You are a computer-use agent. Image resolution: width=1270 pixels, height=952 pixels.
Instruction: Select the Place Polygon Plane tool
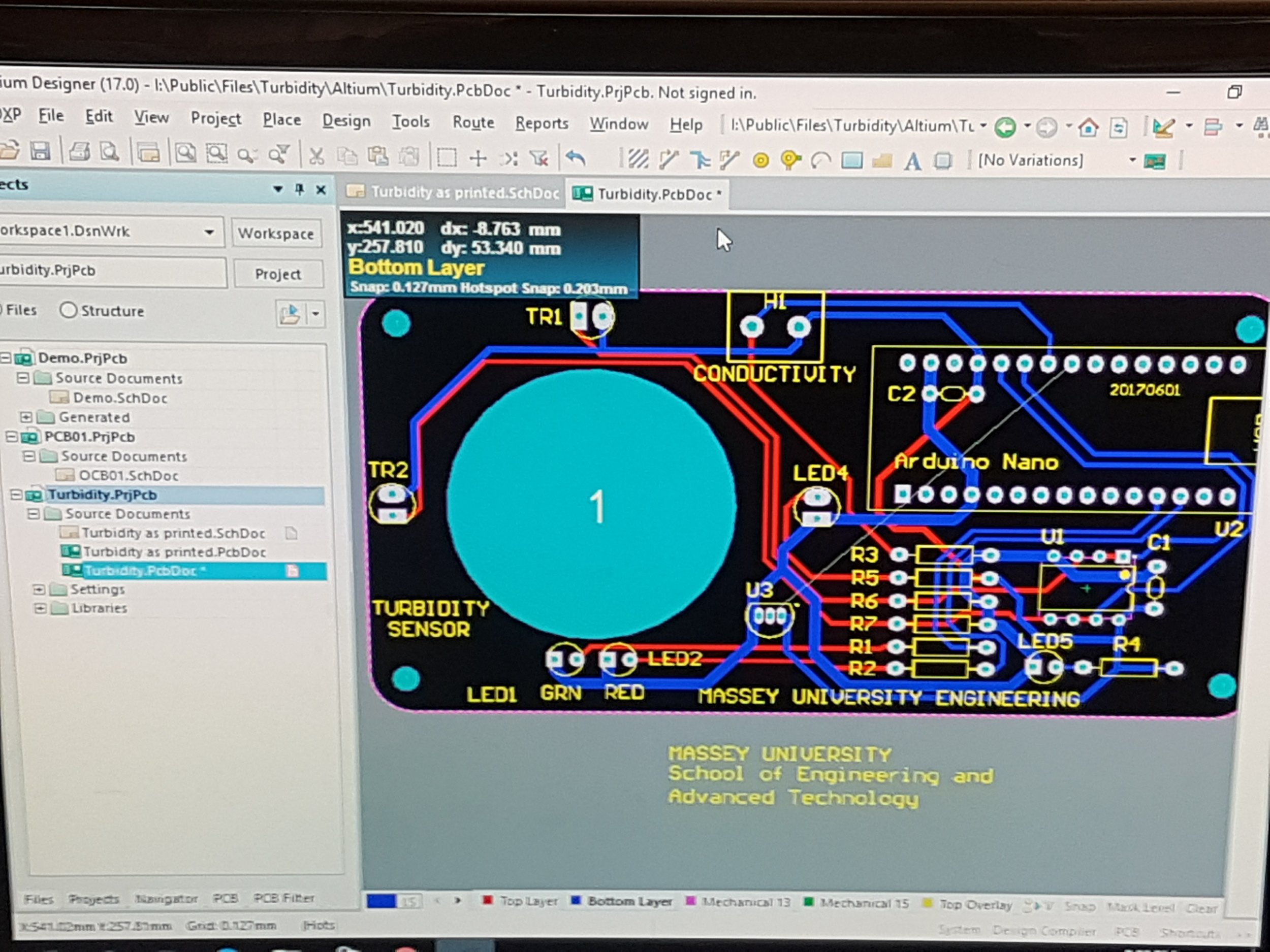(882, 161)
